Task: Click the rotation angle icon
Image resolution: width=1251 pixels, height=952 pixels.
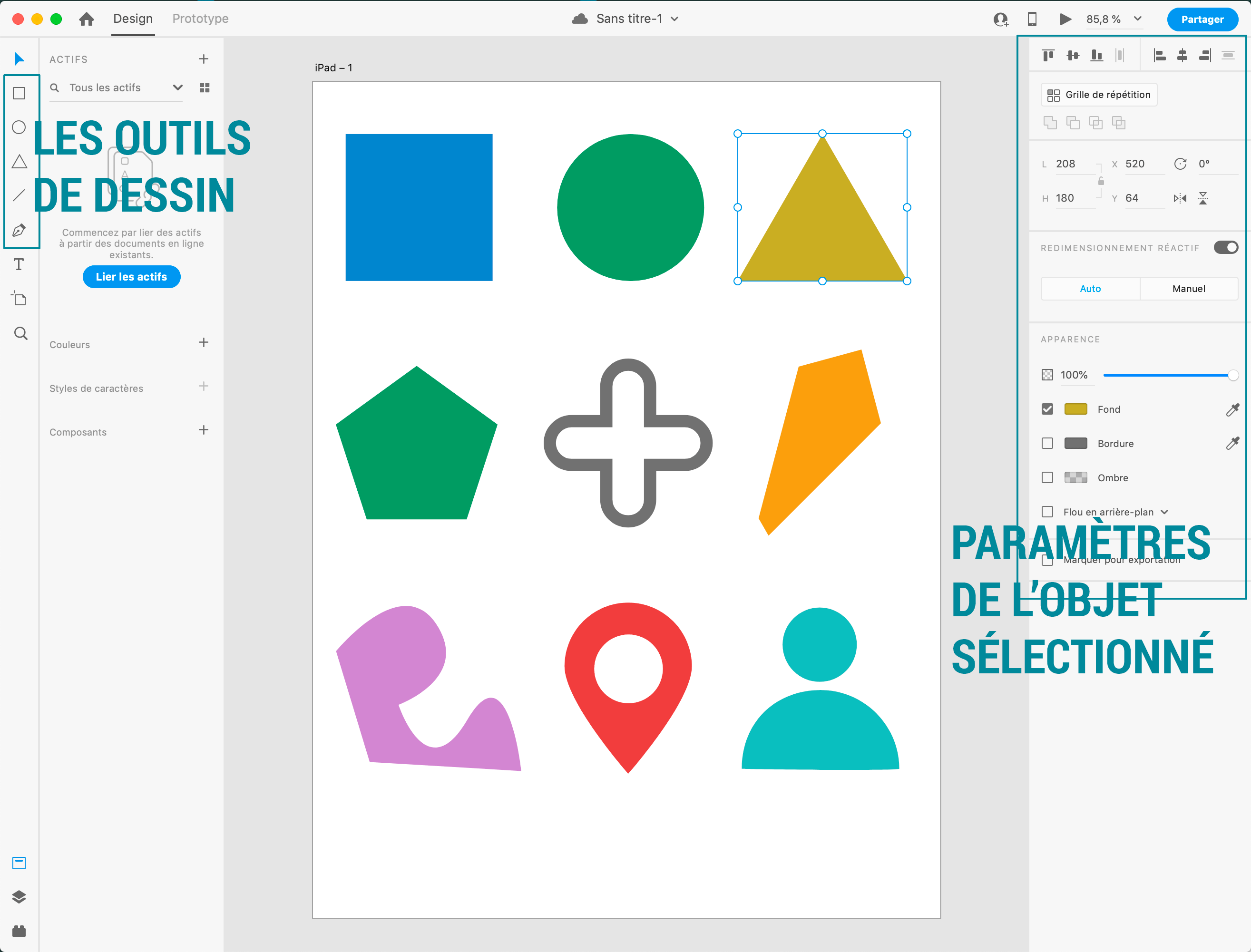Action: [x=1180, y=164]
